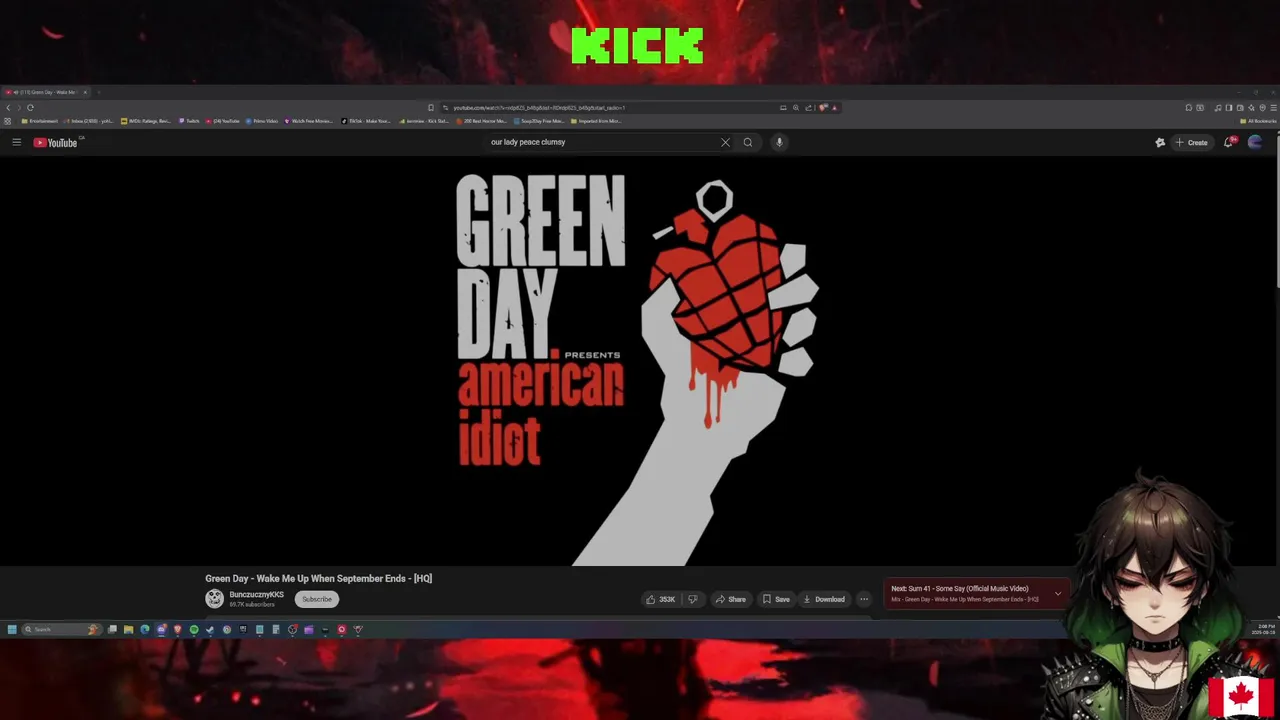Screen dimensions: 1280x720
Task: Start voice search with the microphone icon
Action: 779,142
